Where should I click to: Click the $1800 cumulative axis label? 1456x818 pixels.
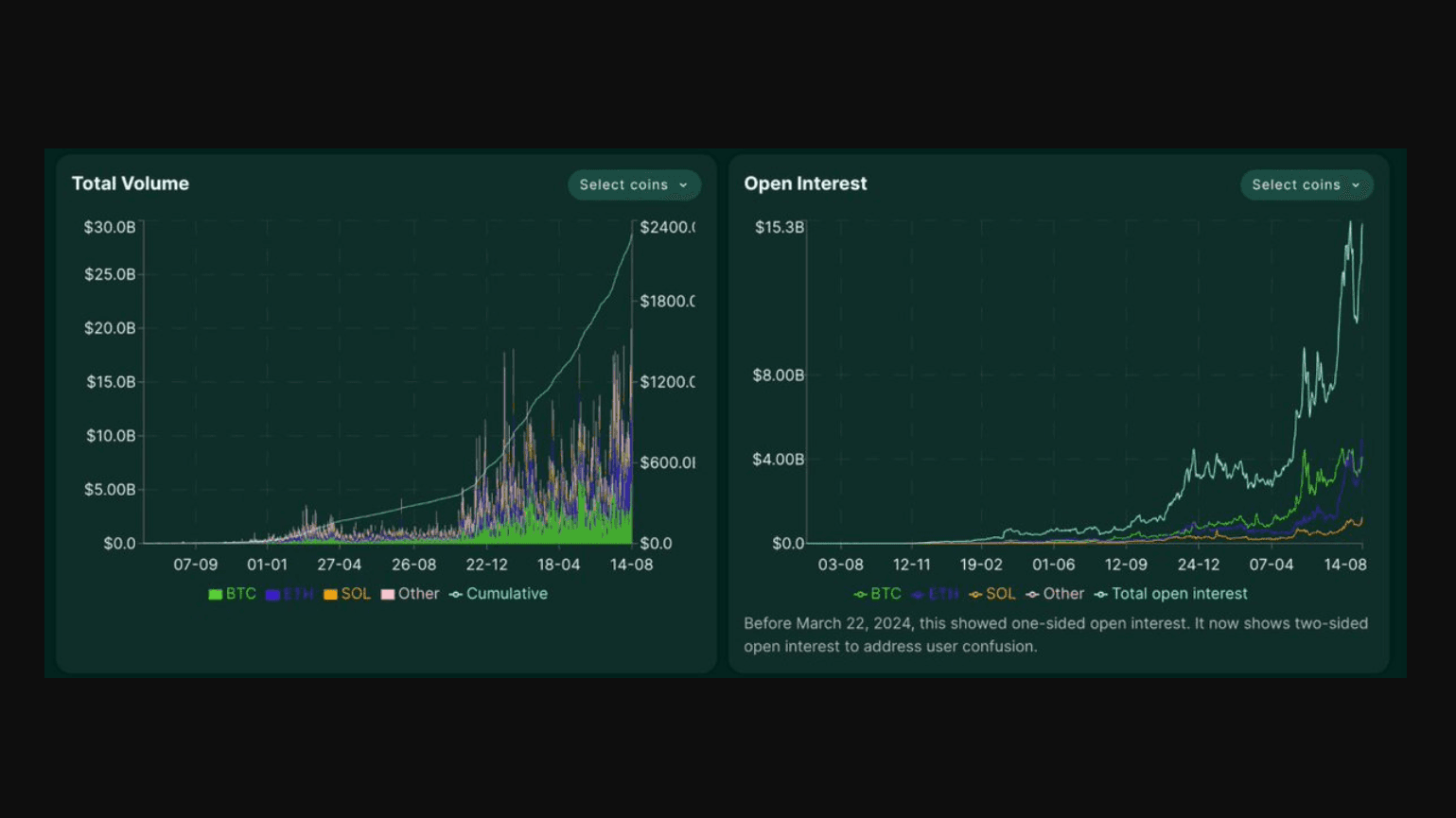(667, 302)
